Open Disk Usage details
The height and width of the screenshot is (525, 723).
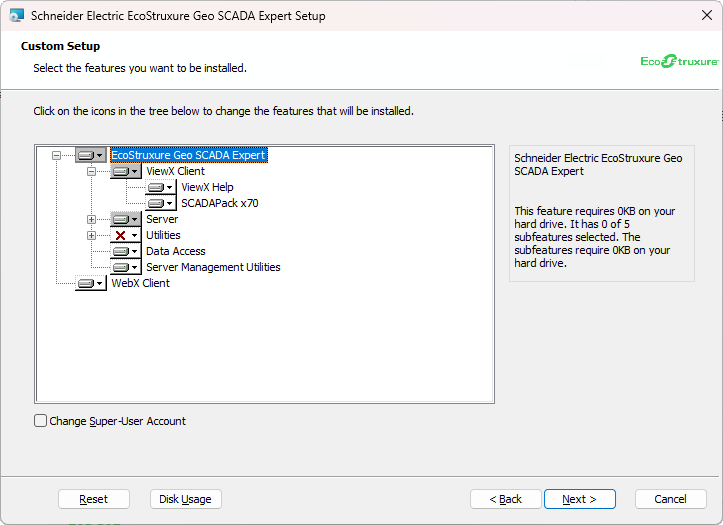click(x=185, y=499)
